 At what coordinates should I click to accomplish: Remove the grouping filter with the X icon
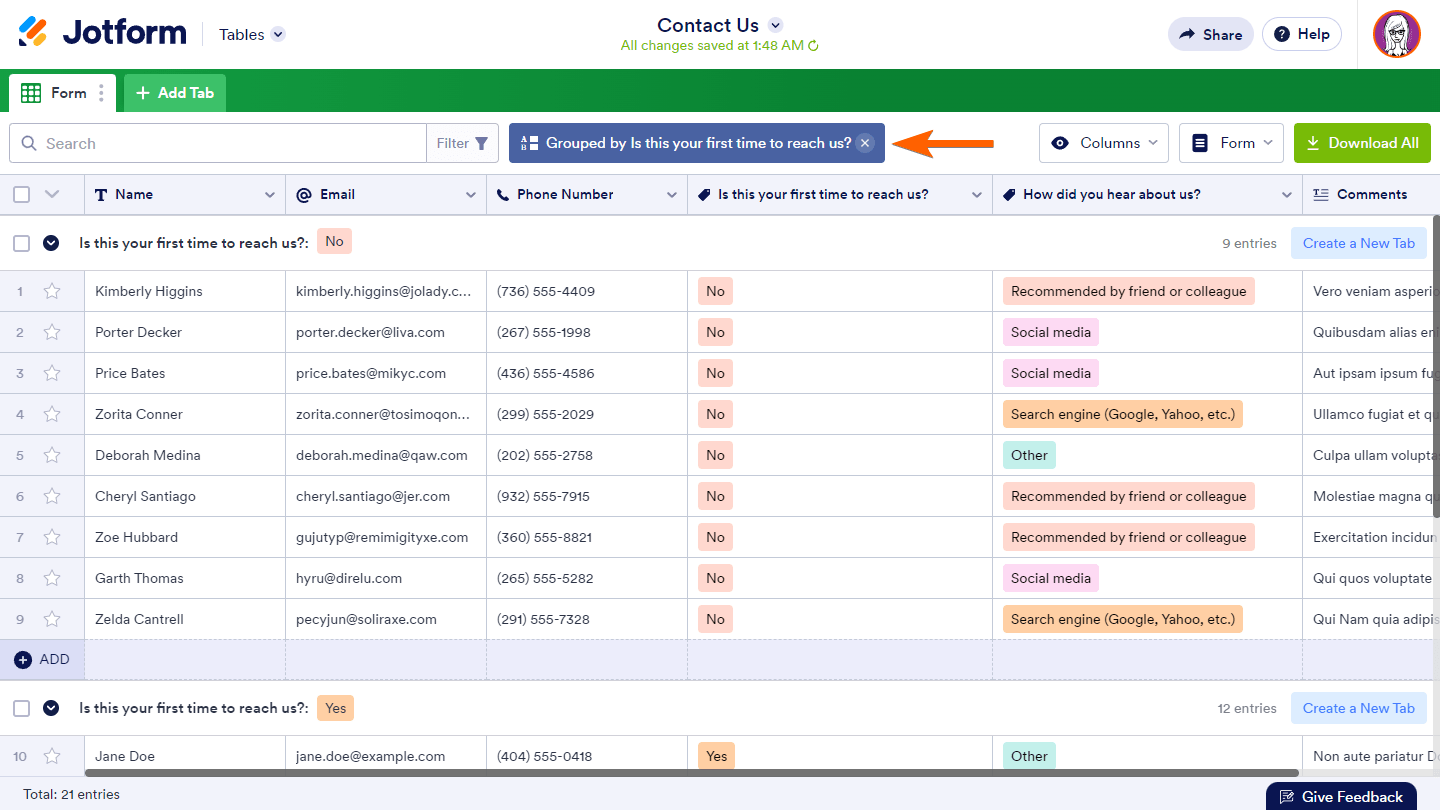[865, 143]
